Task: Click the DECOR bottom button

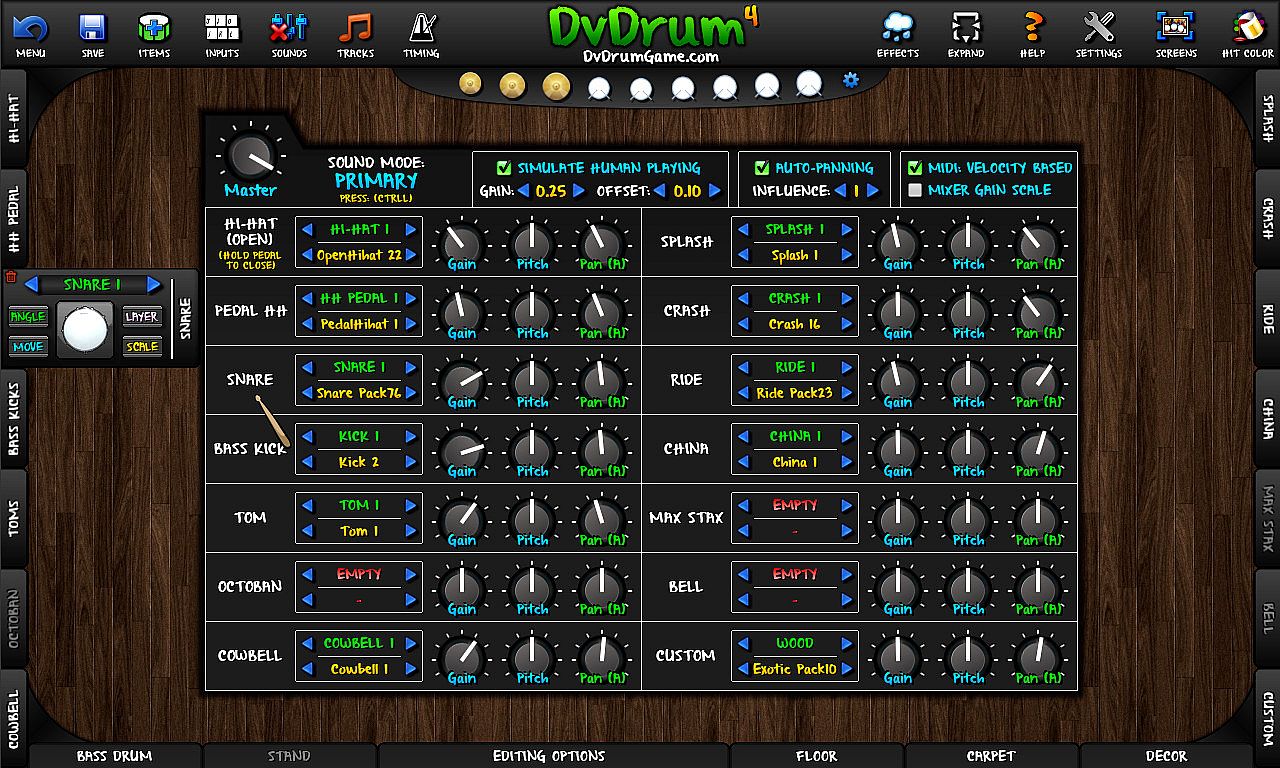Action: (x=1166, y=756)
